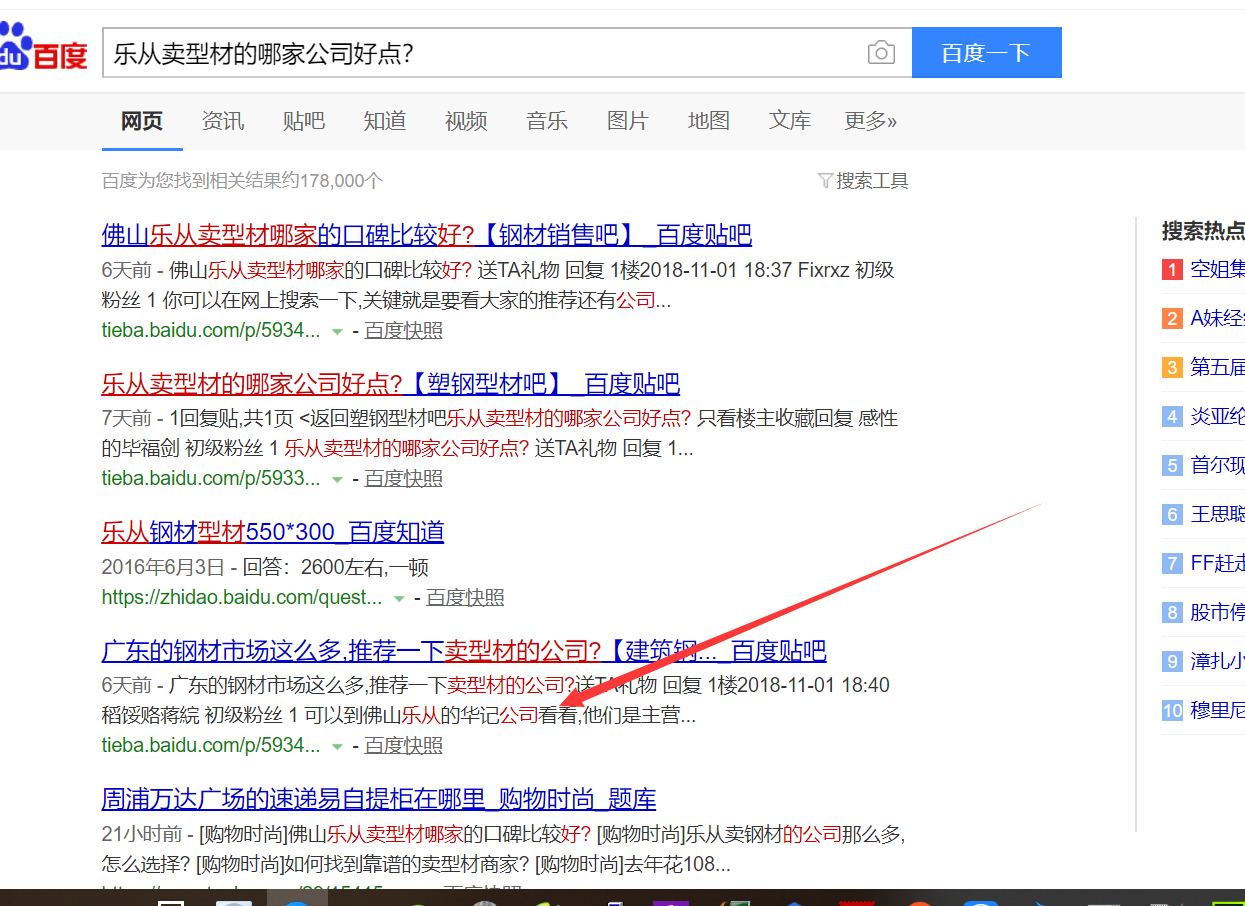Click the 百度一下 search button

[x=986, y=53]
